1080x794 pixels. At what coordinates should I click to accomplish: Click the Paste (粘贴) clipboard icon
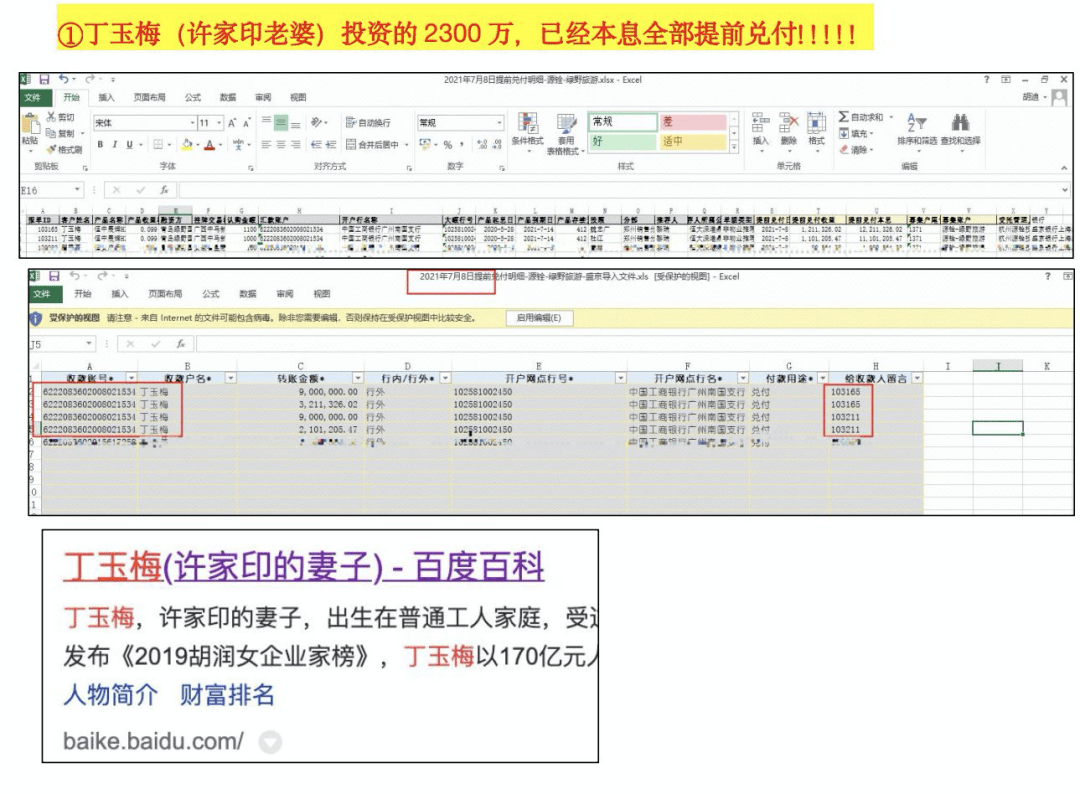pyautogui.click(x=30, y=125)
